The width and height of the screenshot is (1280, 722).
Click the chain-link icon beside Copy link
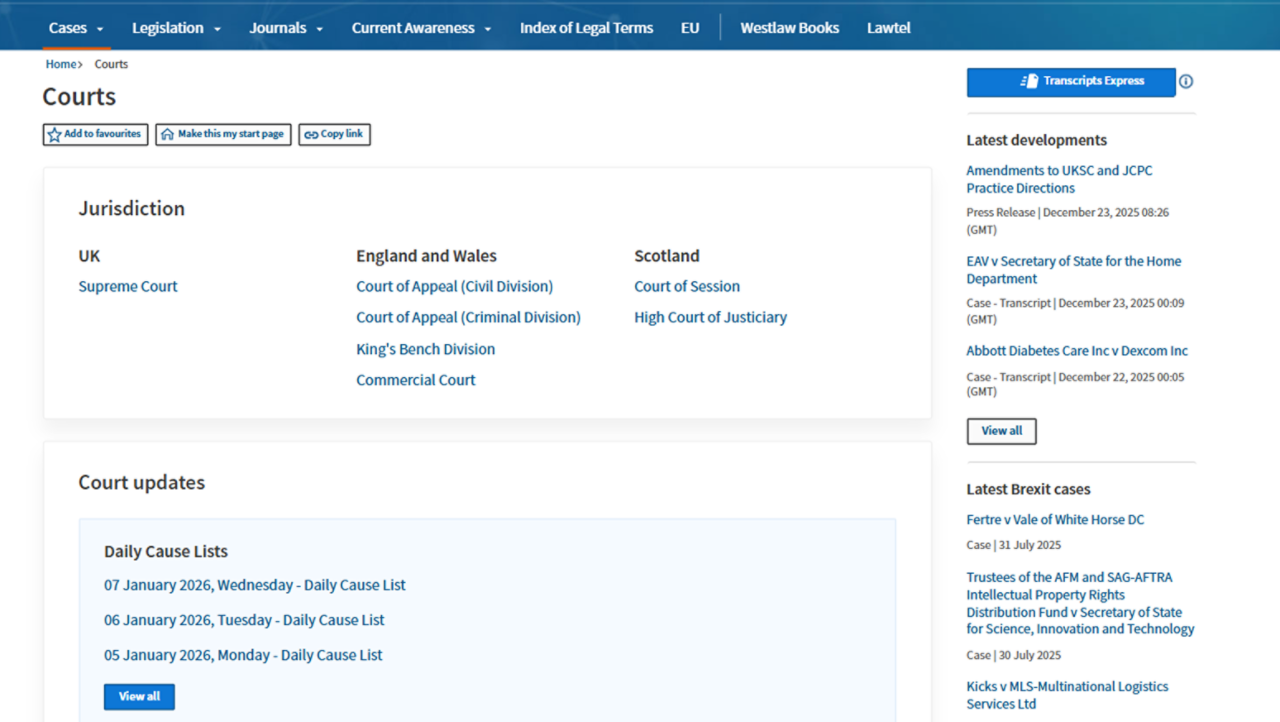click(311, 135)
